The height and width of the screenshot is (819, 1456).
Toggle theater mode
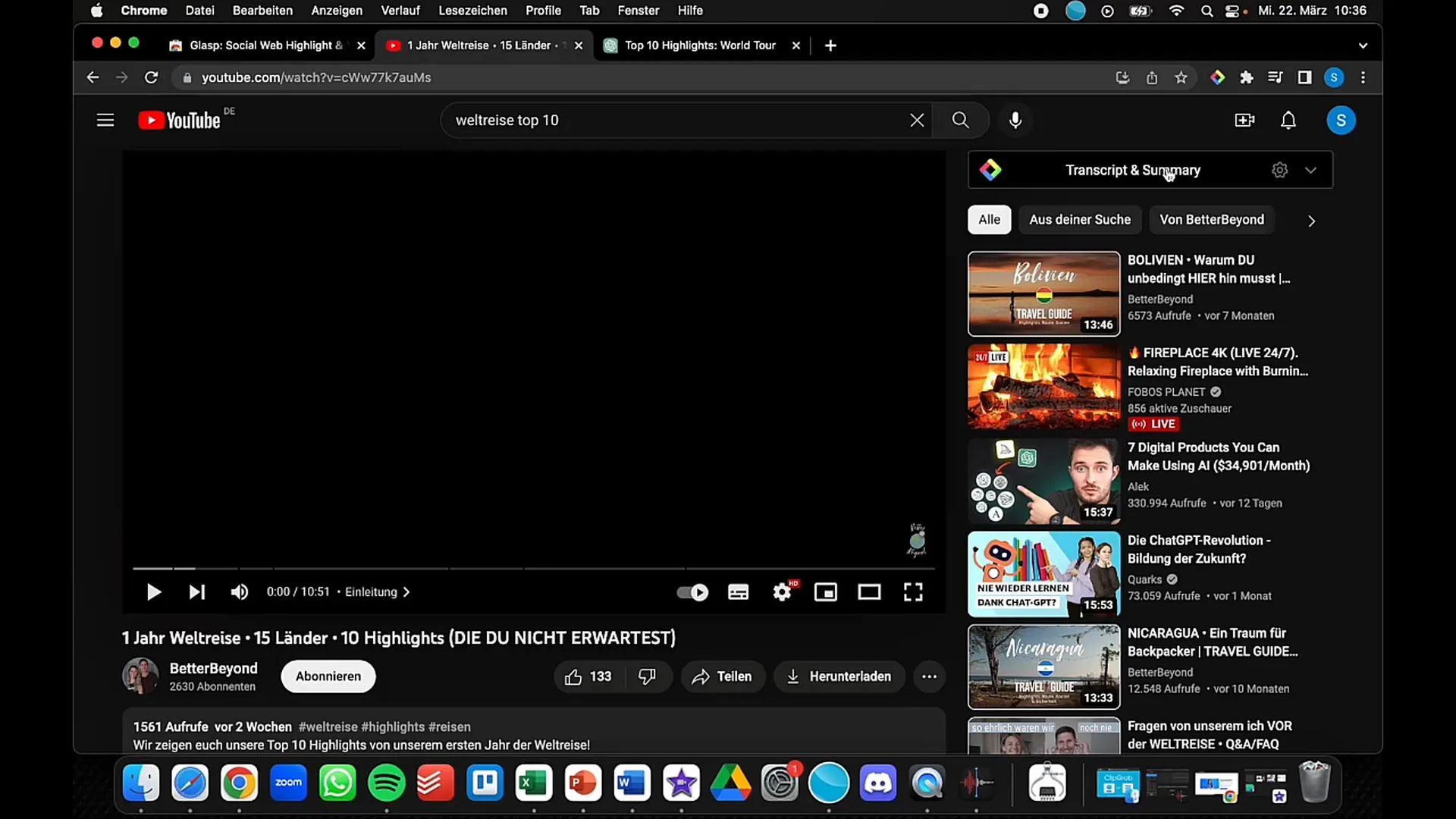[x=869, y=592]
